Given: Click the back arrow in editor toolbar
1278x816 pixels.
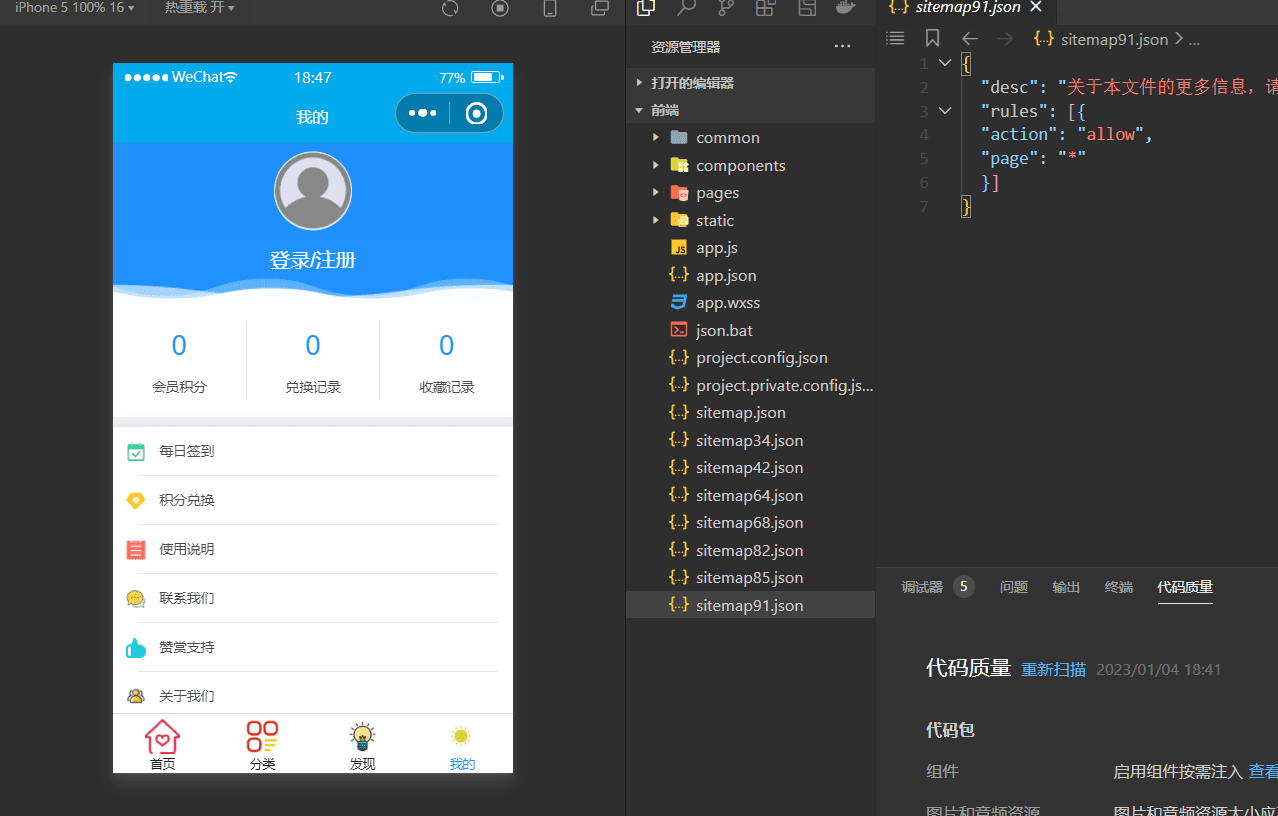Looking at the screenshot, I should (x=969, y=39).
